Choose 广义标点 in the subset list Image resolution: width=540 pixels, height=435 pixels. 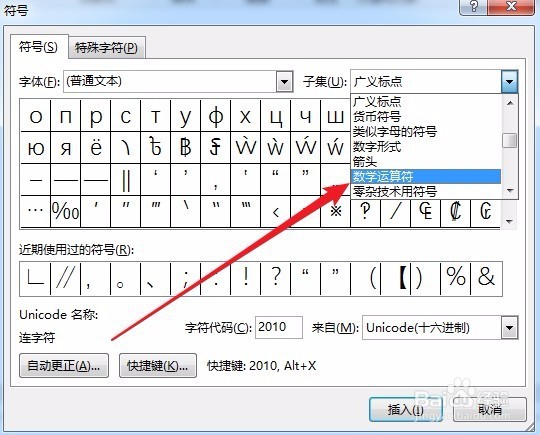426,102
